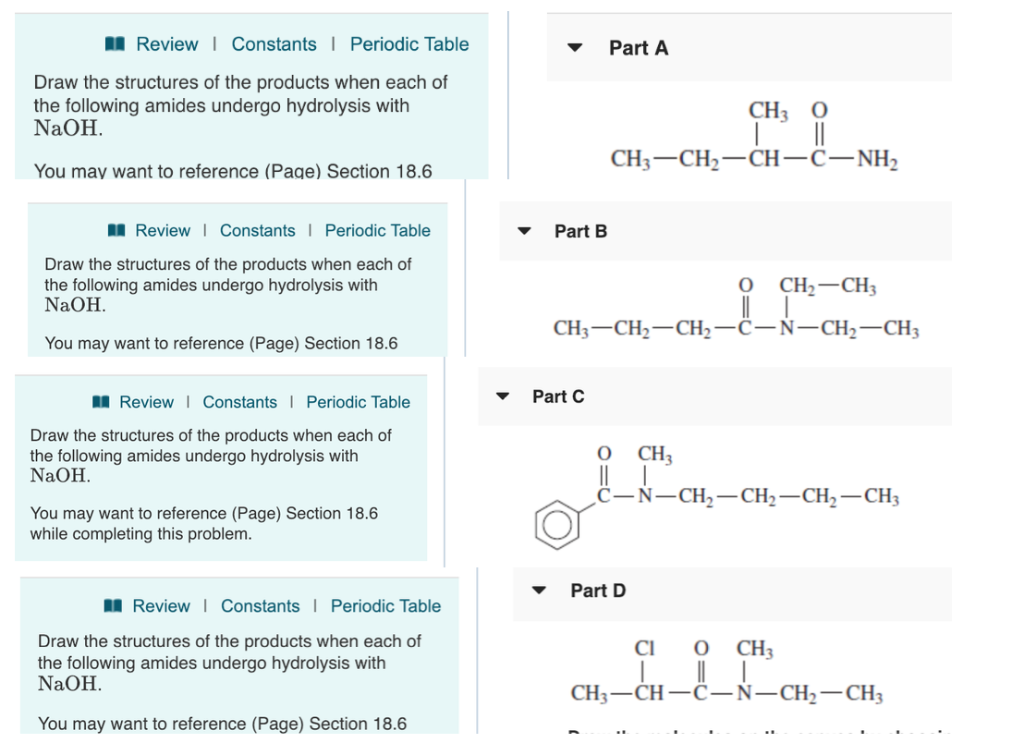Select Review in the second panel
The height and width of the screenshot is (743, 1024).
pyautogui.click(x=162, y=230)
